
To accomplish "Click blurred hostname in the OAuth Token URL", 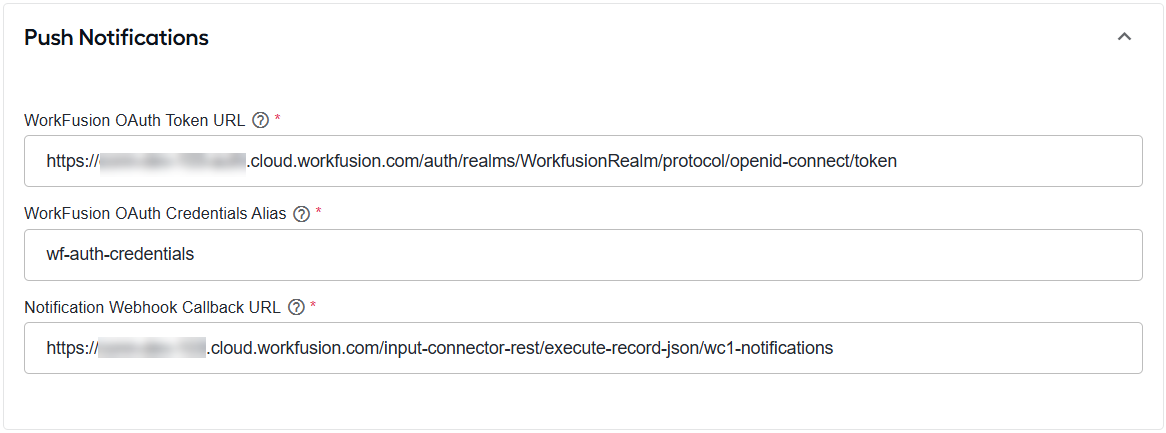I will [172, 161].
